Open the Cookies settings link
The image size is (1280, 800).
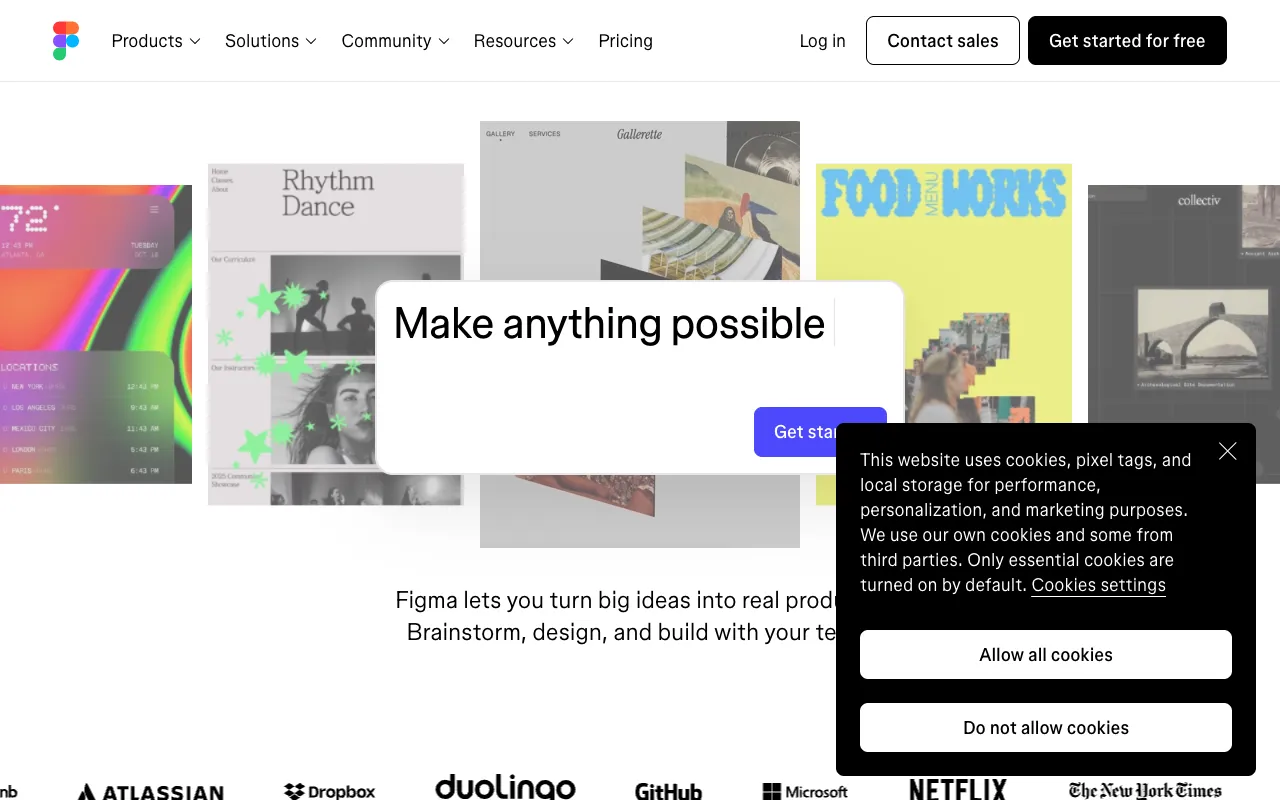(x=1099, y=585)
